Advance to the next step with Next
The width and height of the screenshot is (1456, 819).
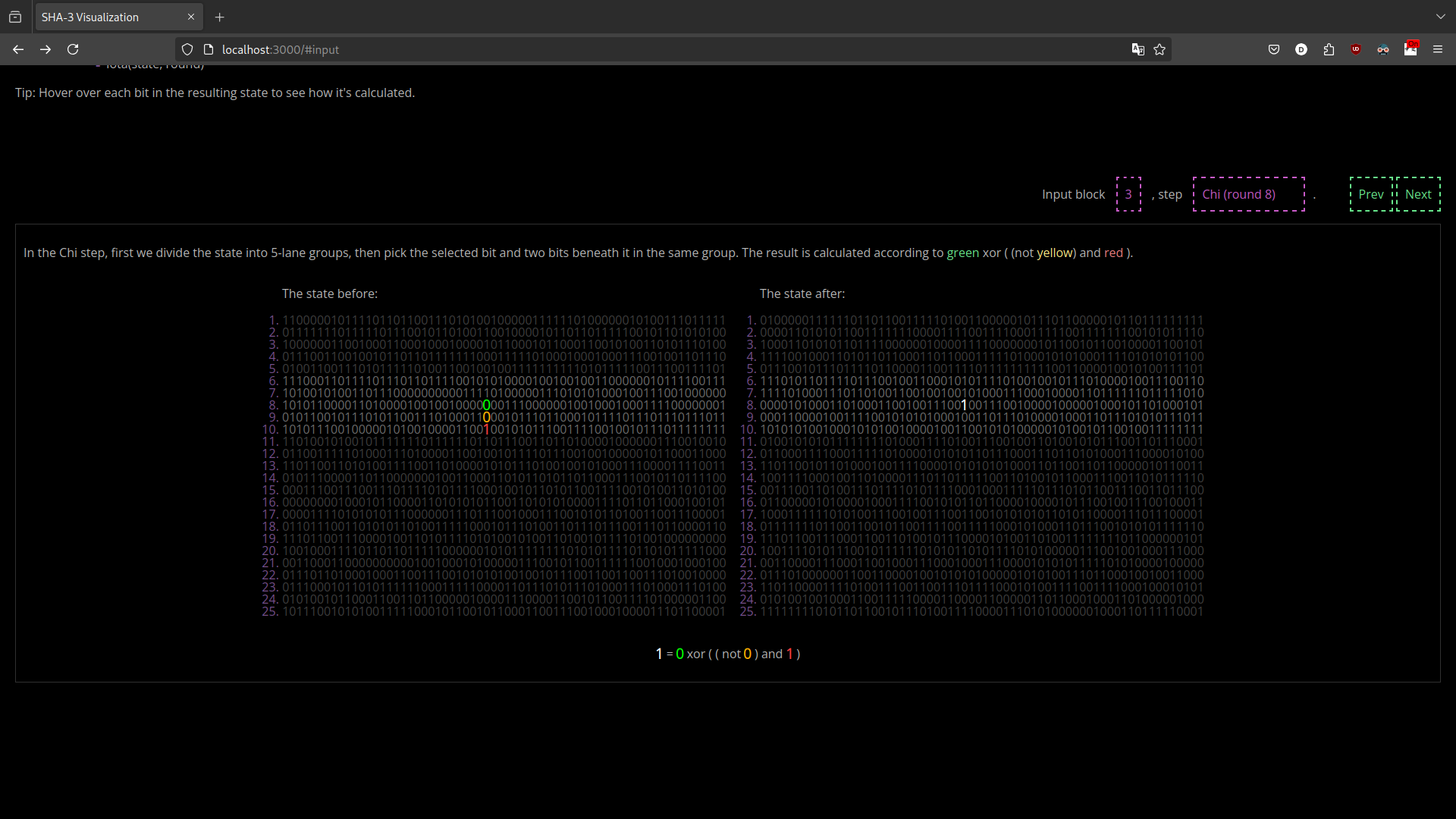click(x=1419, y=194)
